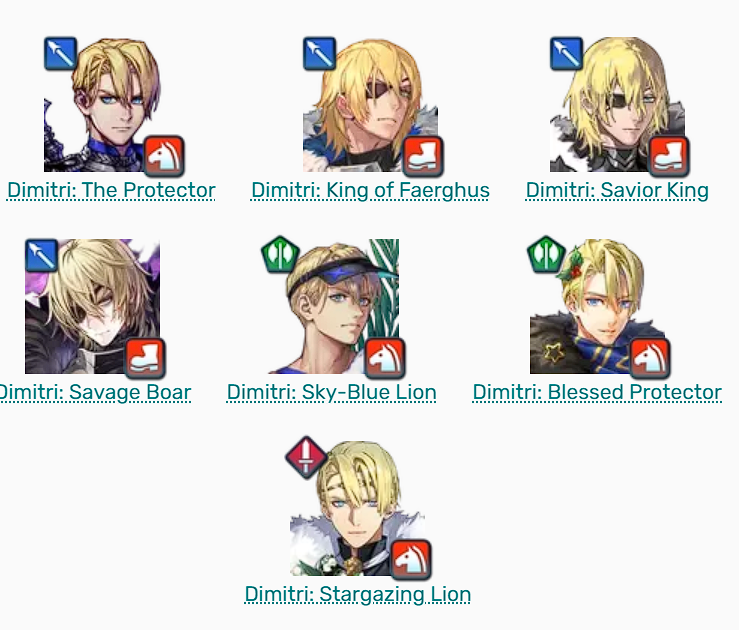739x630 pixels.
Task: Click the lance icon on Savior King portrait
Action: click(567, 54)
